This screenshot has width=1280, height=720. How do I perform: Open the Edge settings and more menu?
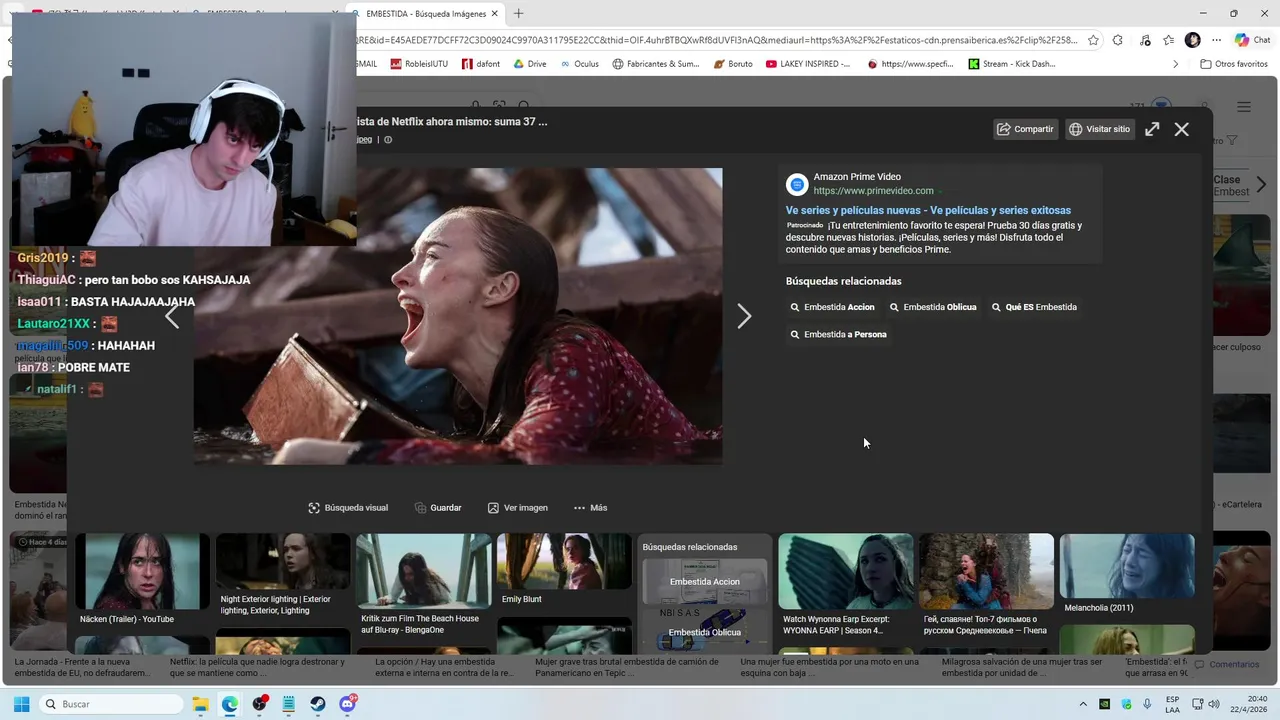pos(1217,40)
